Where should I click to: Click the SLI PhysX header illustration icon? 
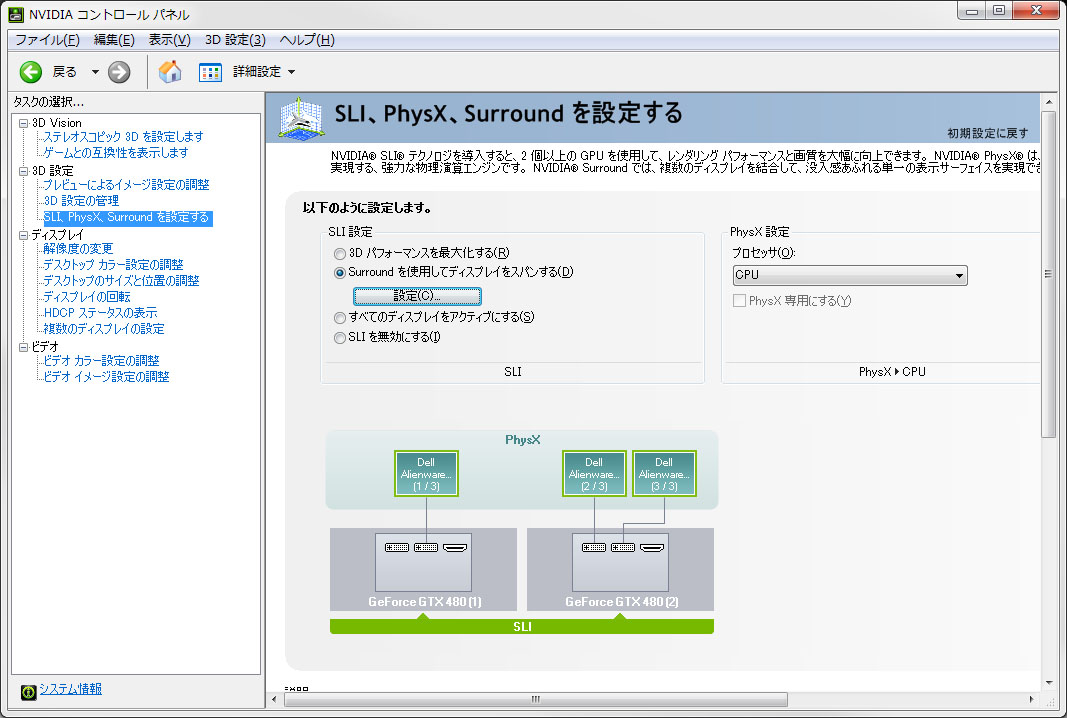coord(301,118)
